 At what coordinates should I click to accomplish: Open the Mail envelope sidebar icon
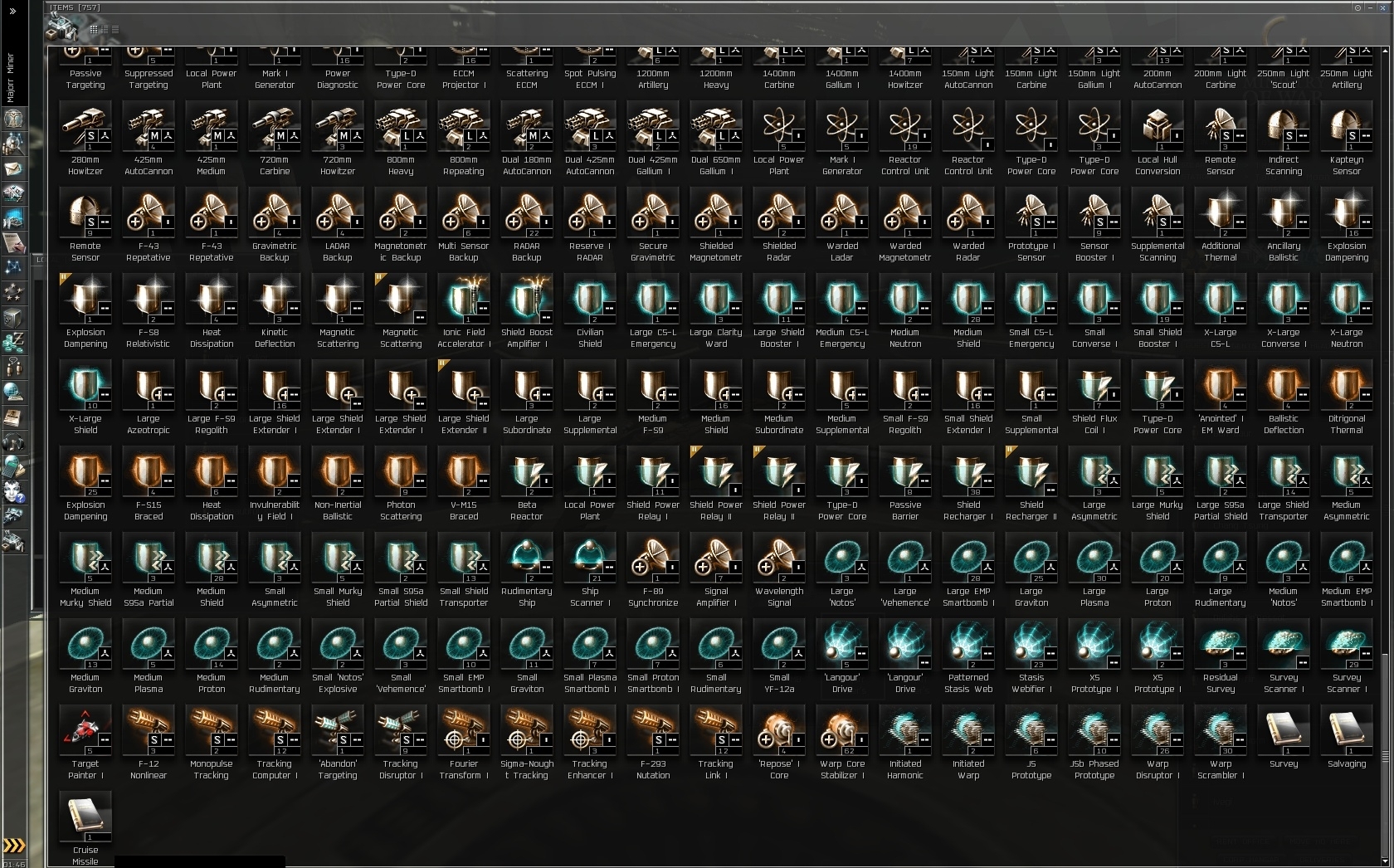(14, 168)
